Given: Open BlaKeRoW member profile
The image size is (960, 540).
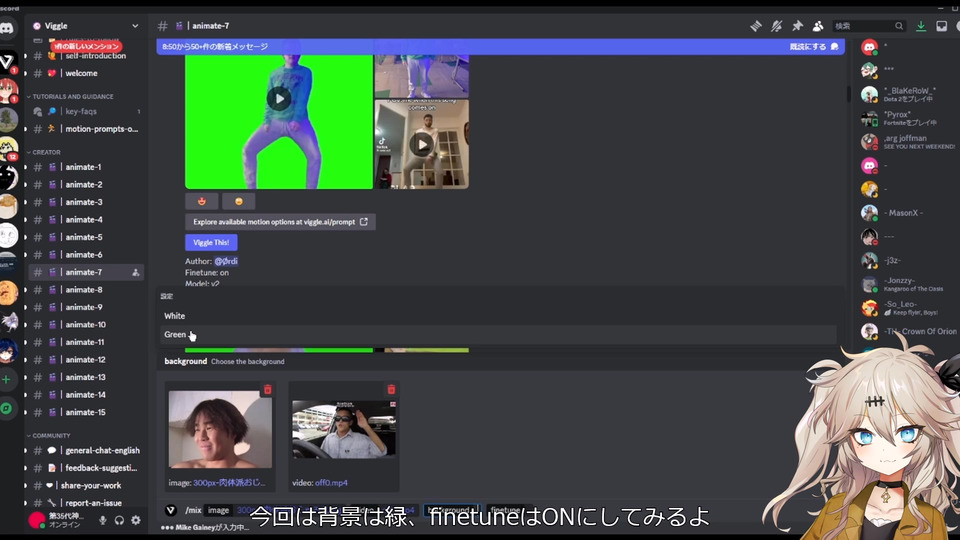Looking at the screenshot, I should point(909,94).
